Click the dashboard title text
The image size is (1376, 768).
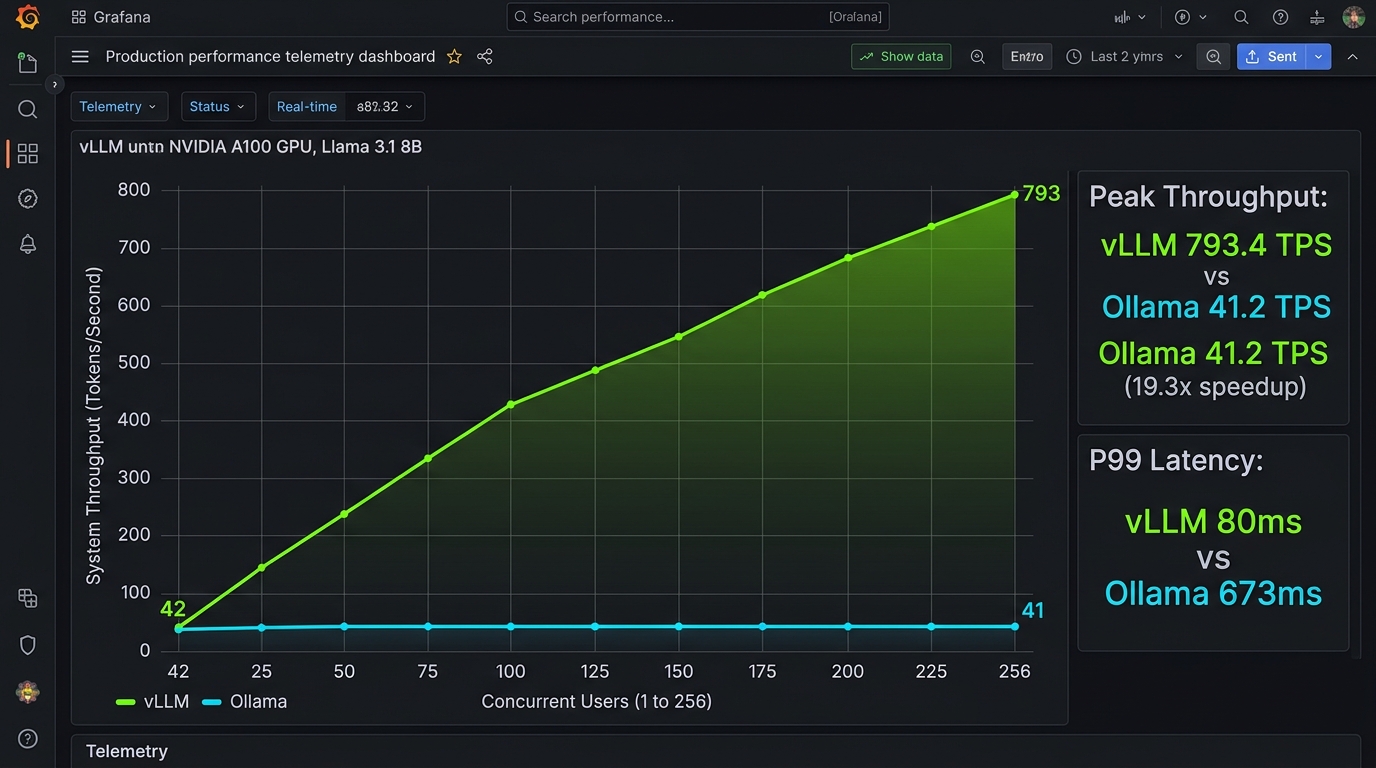270,57
